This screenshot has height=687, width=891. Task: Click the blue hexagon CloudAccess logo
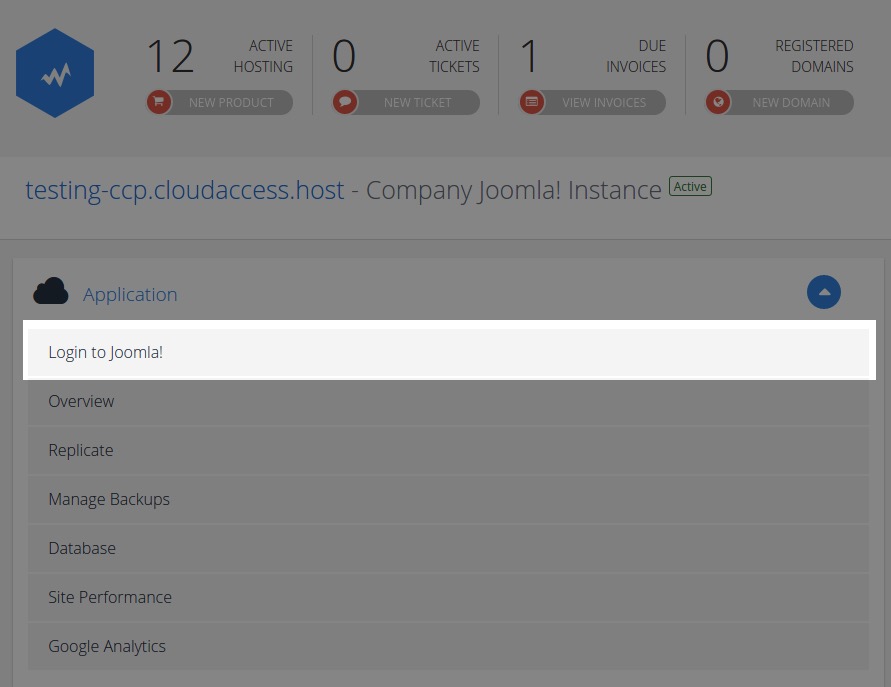pyautogui.click(x=55, y=73)
